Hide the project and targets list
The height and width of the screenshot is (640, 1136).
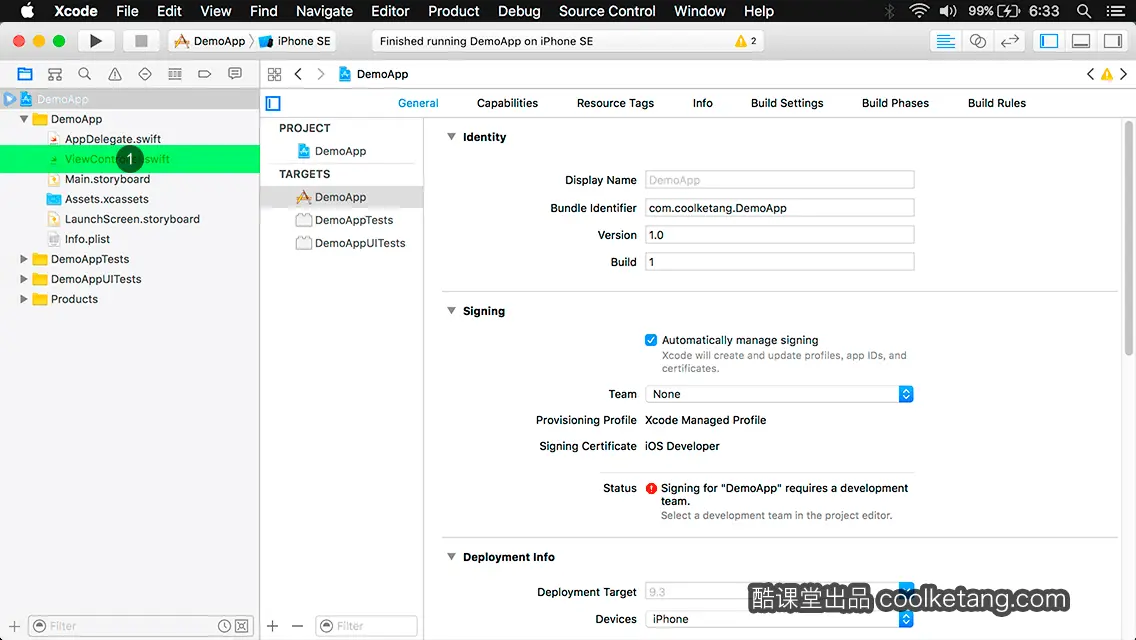[273, 104]
